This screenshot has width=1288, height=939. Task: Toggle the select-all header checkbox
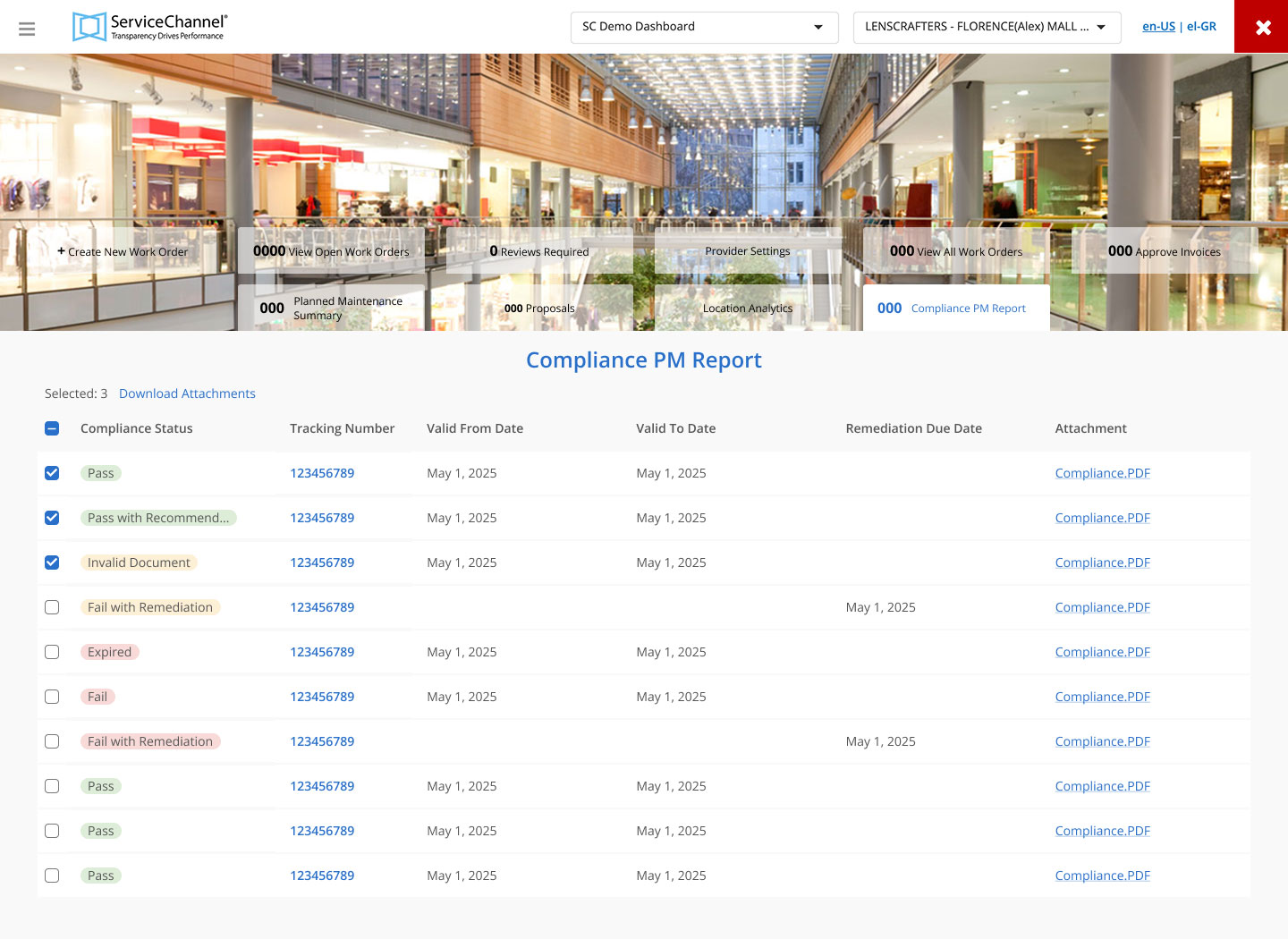(52, 428)
